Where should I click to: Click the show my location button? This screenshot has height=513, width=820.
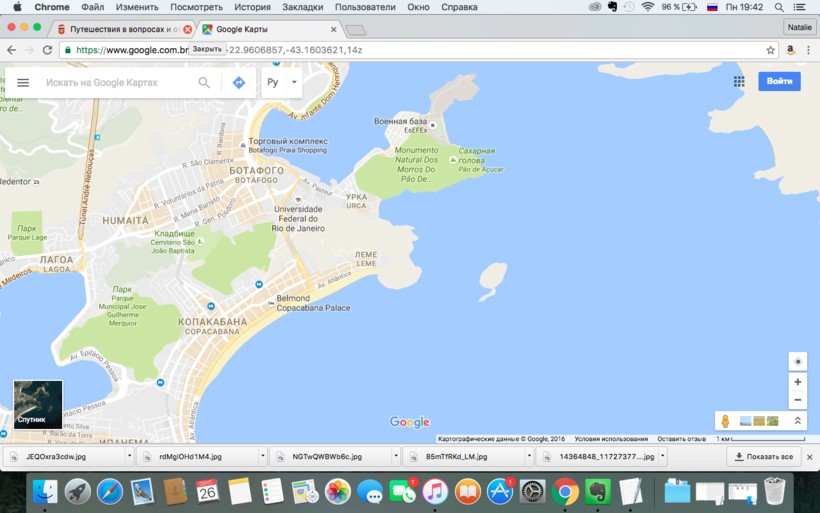click(797, 361)
